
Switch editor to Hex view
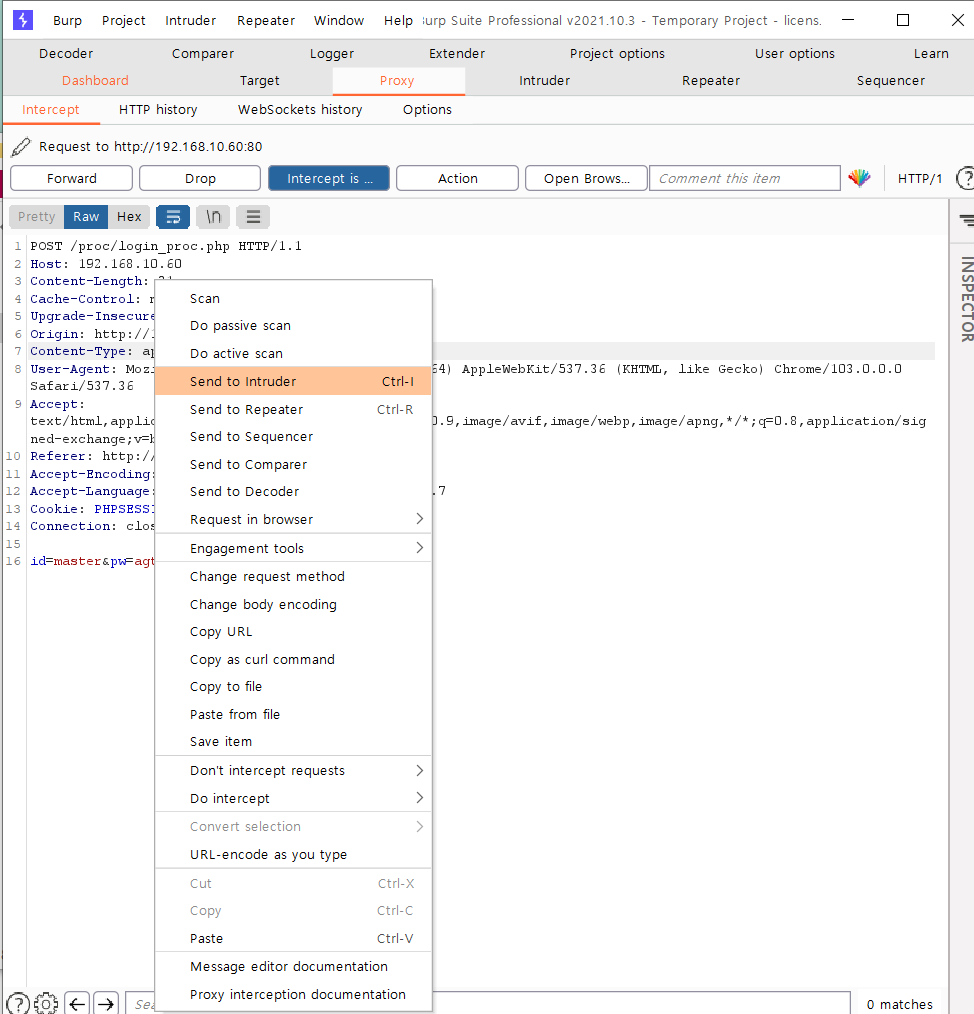(129, 217)
